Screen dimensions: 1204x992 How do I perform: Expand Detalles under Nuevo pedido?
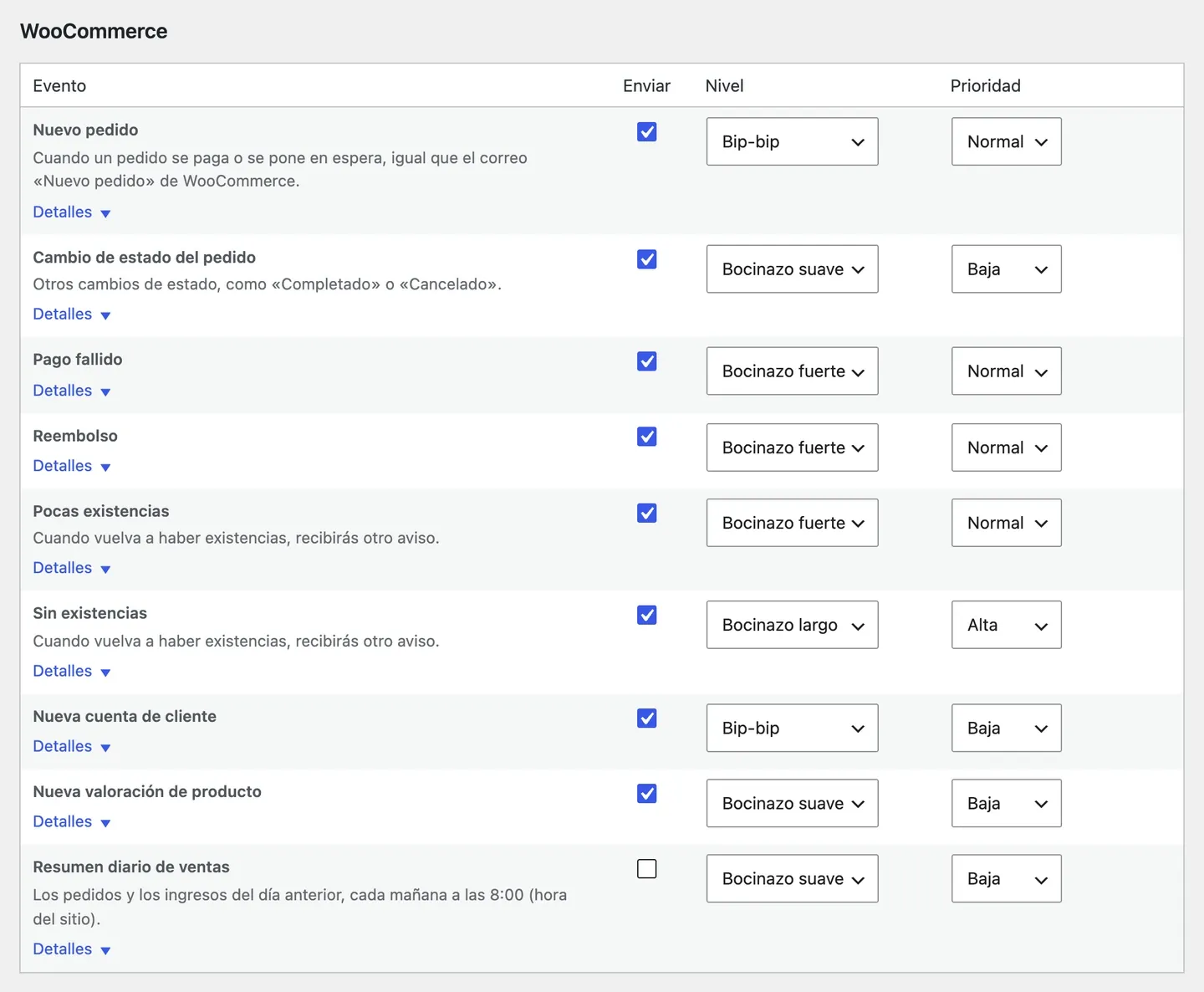click(x=72, y=212)
